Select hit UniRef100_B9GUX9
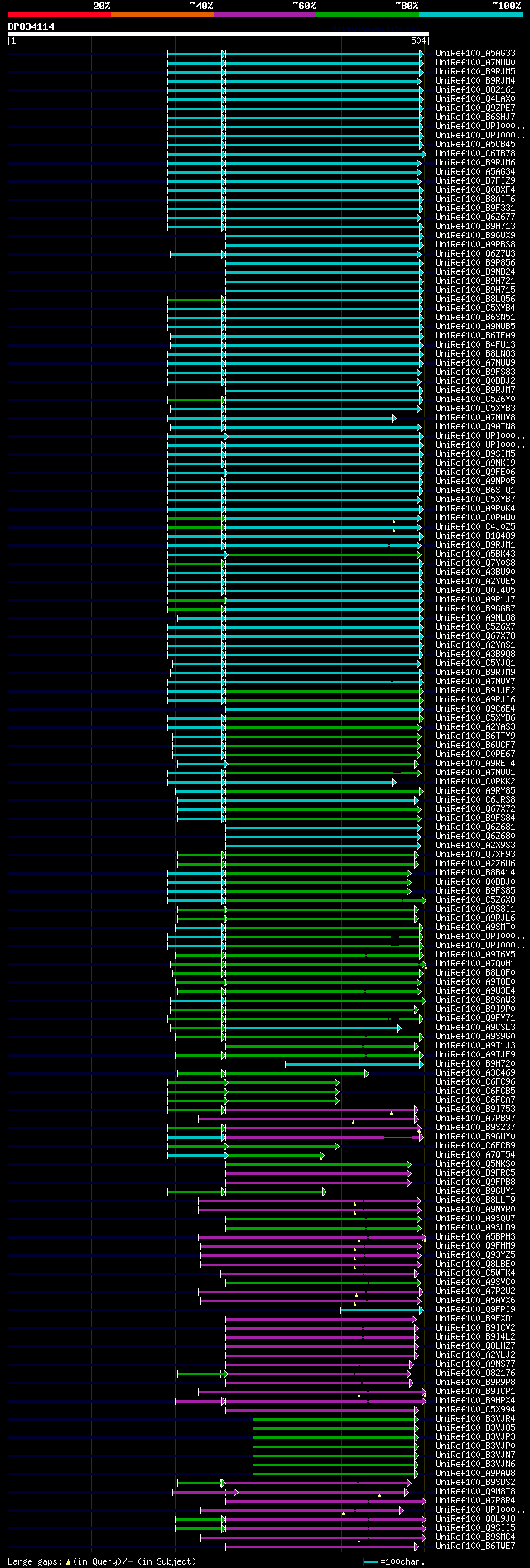This screenshot has height=1568, width=530. [x=475, y=236]
